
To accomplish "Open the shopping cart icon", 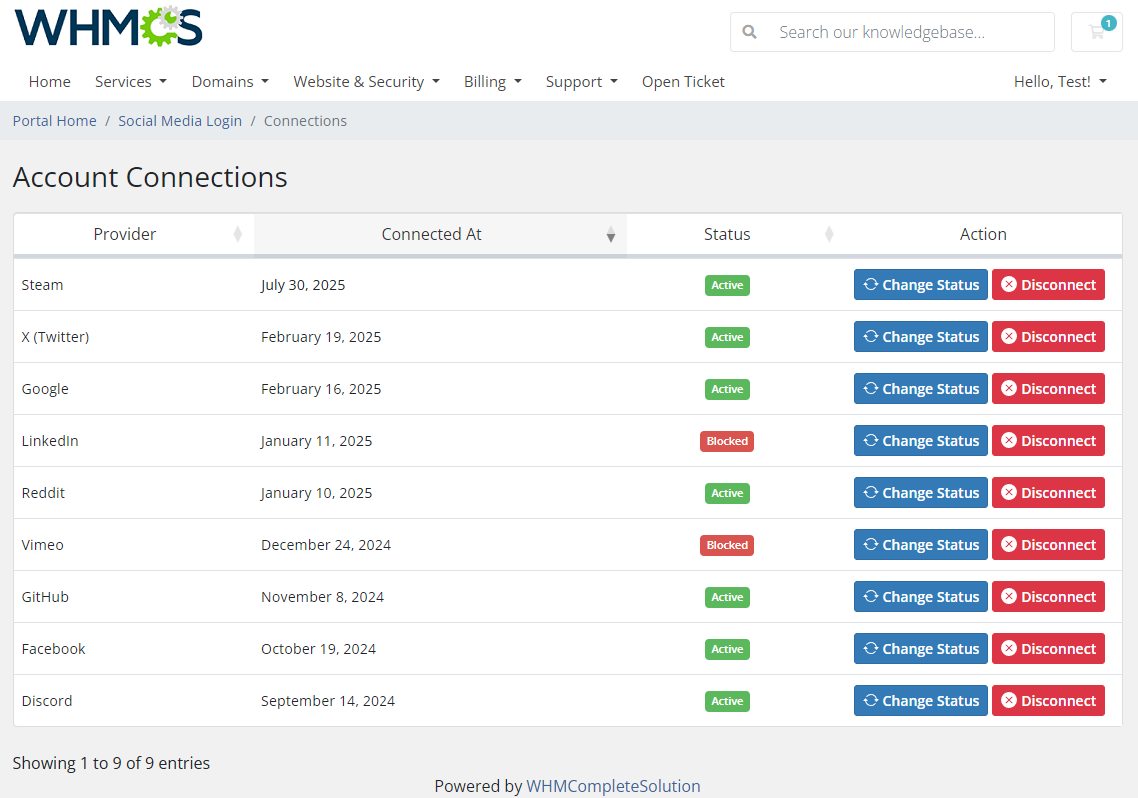I will [1096, 32].
